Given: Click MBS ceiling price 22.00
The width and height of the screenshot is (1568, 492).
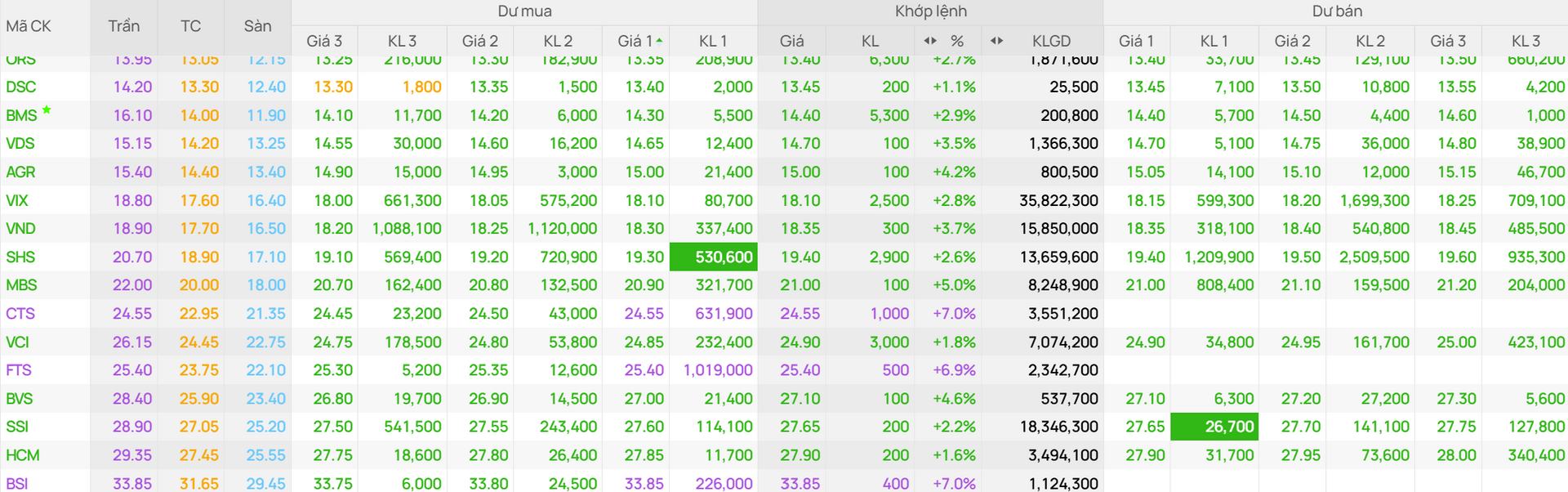Looking at the screenshot, I should coord(132,285).
